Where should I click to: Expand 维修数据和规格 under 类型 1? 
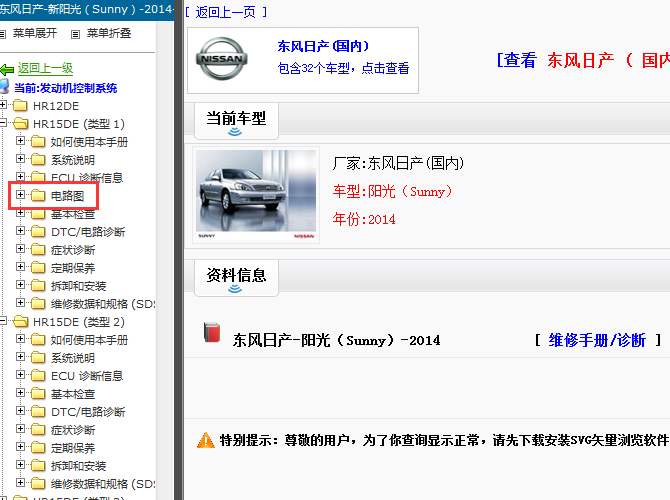point(20,303)
